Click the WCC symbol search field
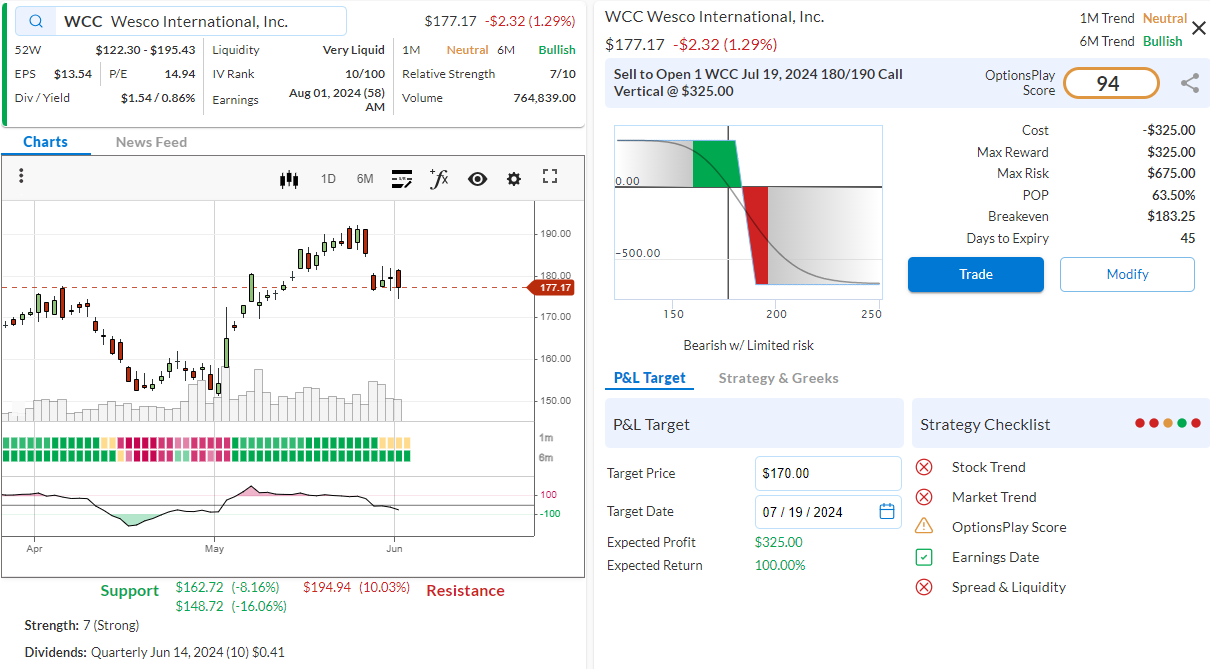Viewport: 1210px width, 669px height. click(182, 21)
